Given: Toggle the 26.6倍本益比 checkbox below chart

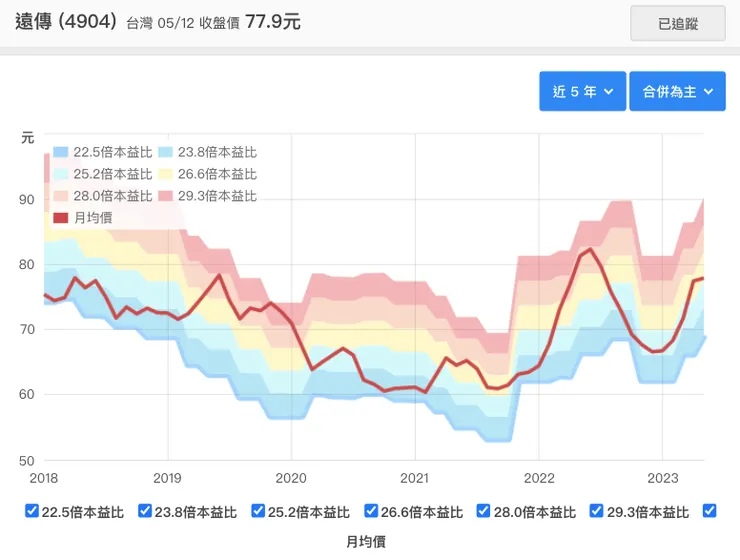Looking at the screenshot, I should click(x=371, y=510).
